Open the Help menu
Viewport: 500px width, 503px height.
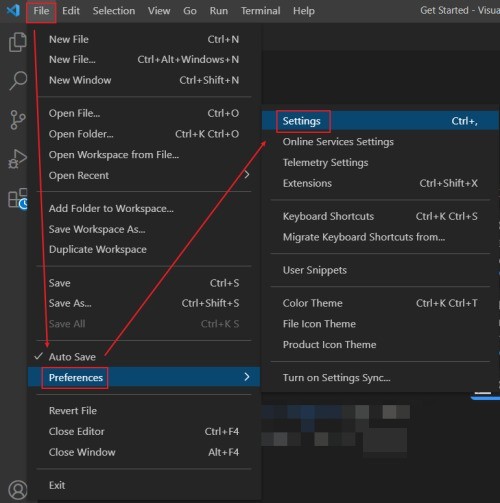(304, 11)
